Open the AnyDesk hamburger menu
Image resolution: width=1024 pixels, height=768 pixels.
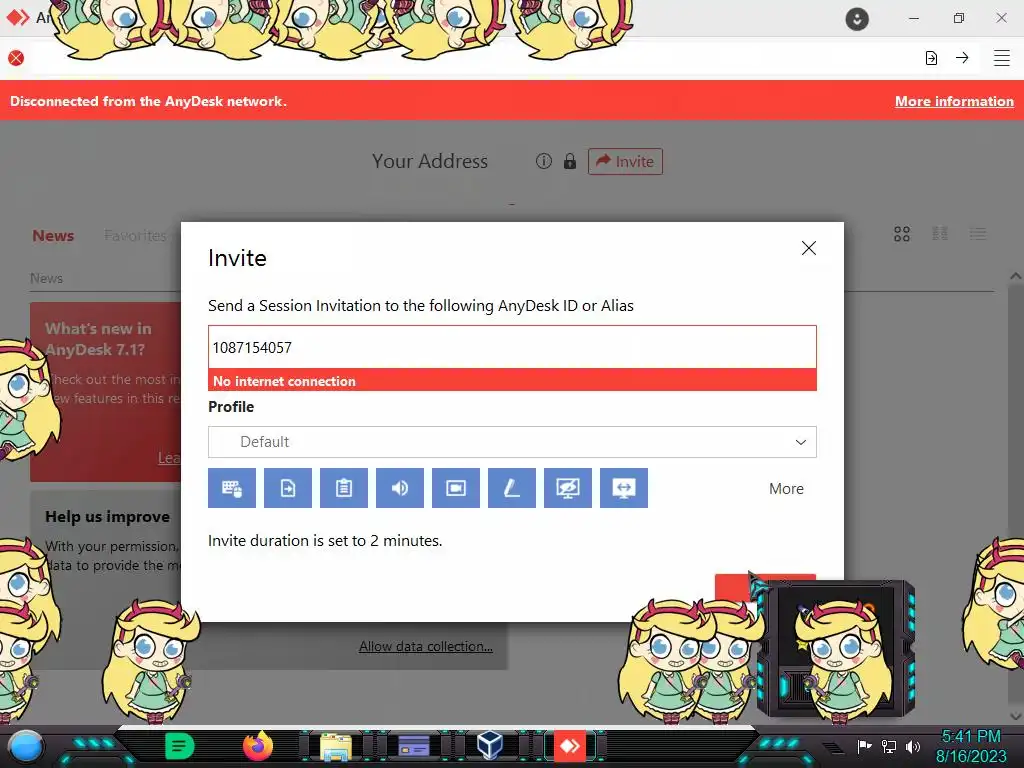[x=1002, y=58]
